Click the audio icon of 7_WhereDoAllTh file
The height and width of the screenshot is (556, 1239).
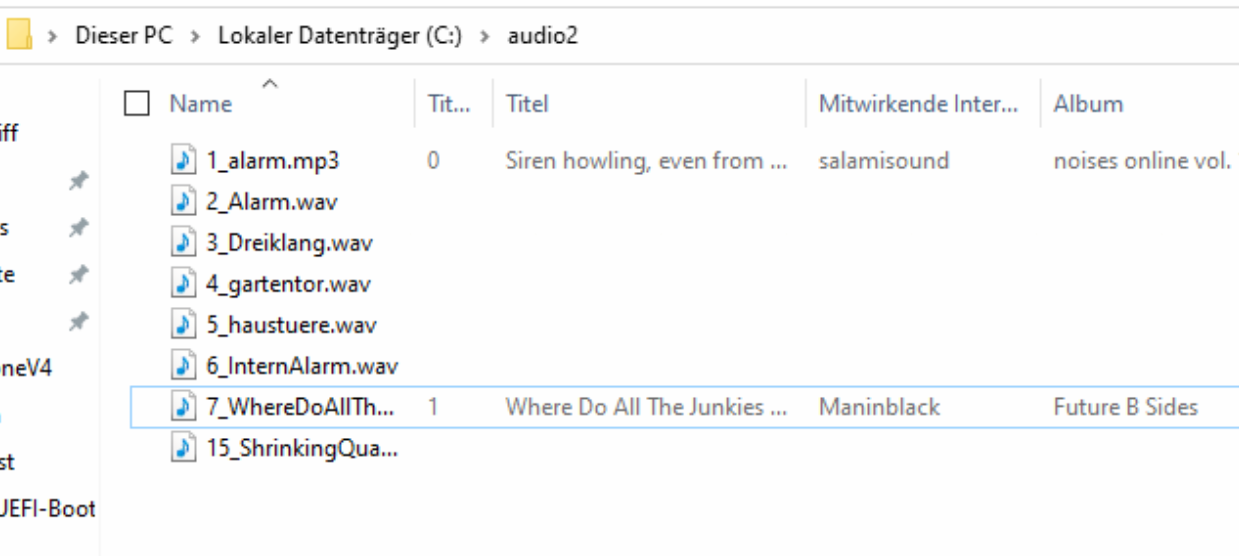[x=182, y=407]
